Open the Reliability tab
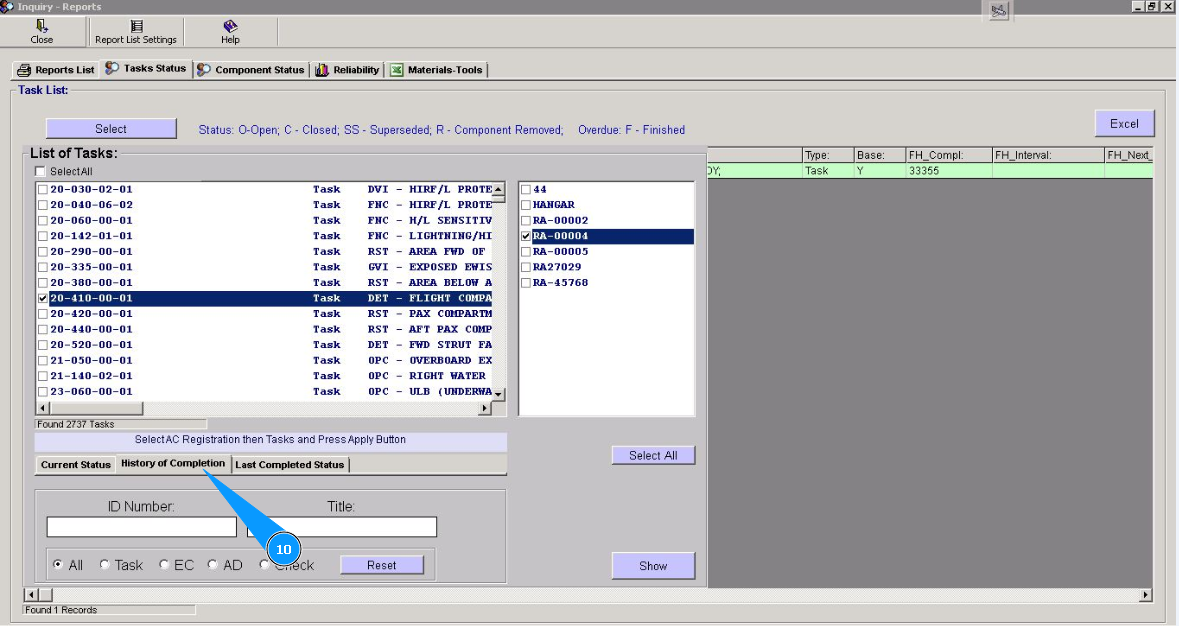The height and width of the screenshot is (626, 1179). click(x=347, y=70)
